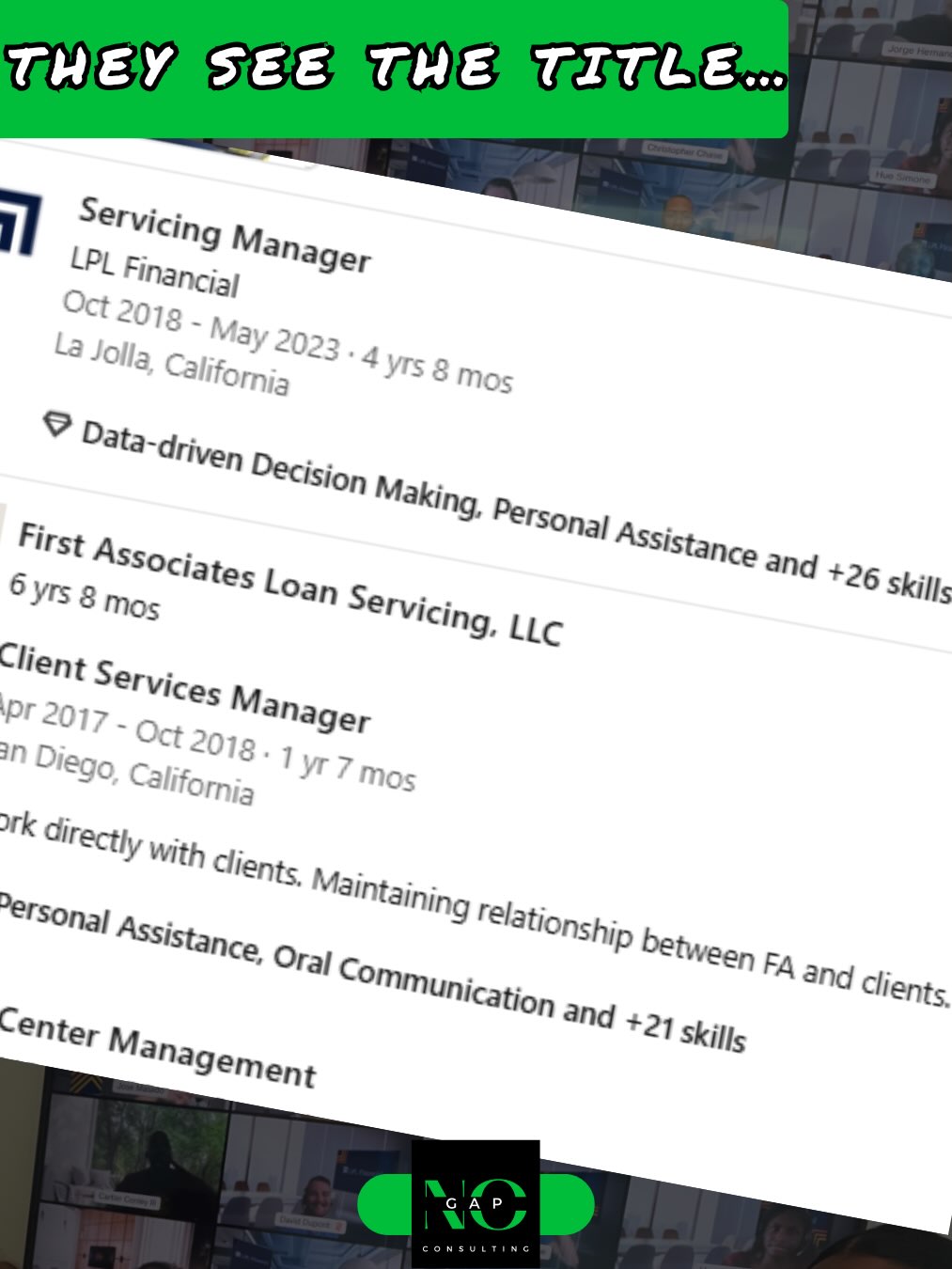
Task: Click the "6 yrs 8 mos" tenure text
Action: (x=85, y=595)
